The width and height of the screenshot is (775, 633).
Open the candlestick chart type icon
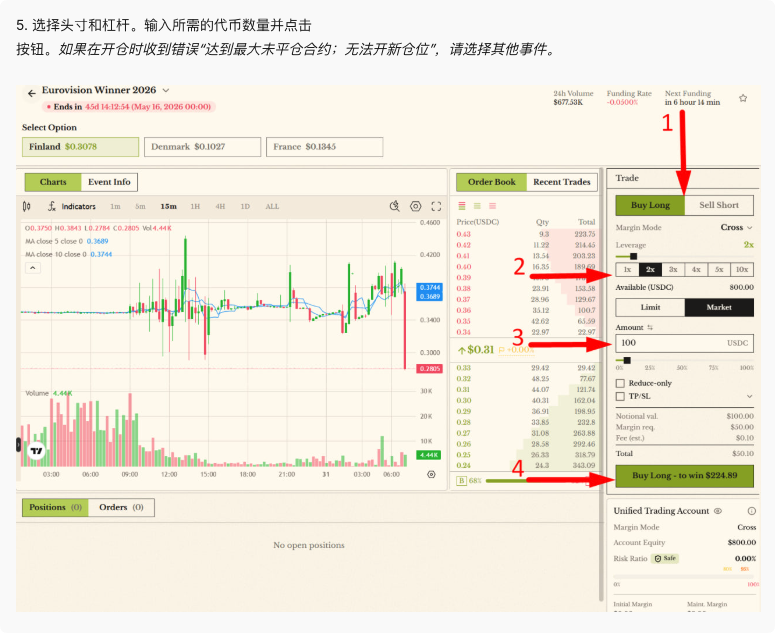coord(27,206)
